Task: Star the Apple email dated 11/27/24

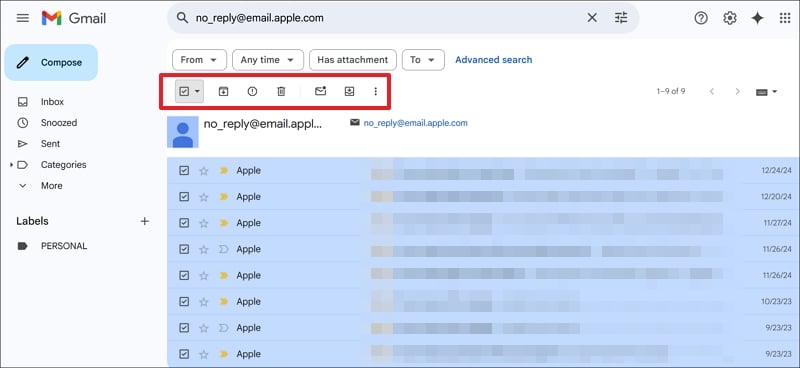Action: (x=204, y=223)
